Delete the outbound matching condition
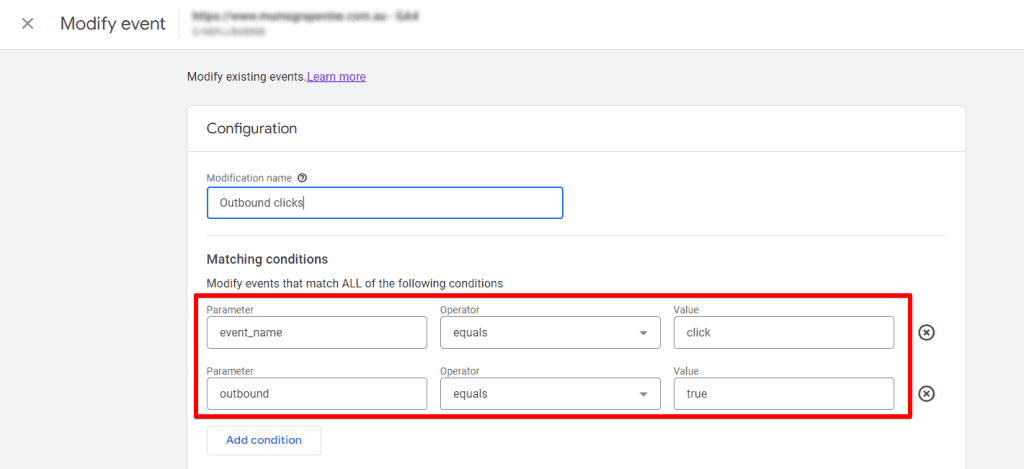 pyautogui.click(x=926, y=394)
